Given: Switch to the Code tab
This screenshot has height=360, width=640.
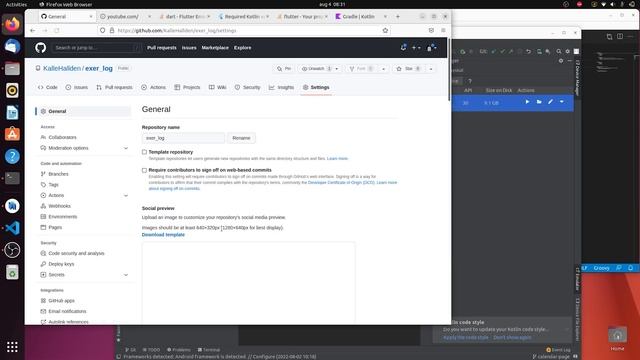Looking at the screenshot, I should [48, 87].
